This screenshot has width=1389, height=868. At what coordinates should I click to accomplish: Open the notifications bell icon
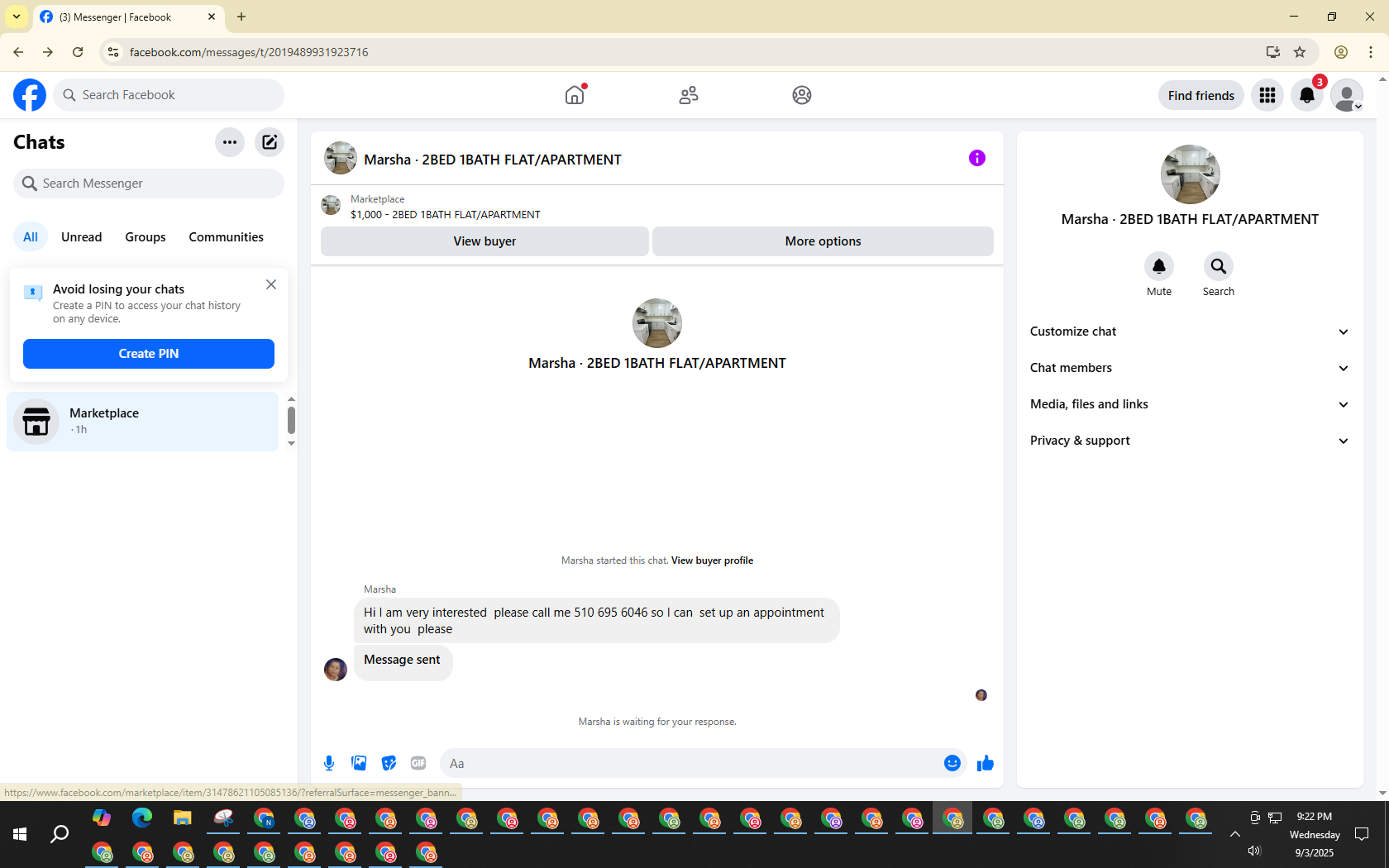(x=1307, y=95)
